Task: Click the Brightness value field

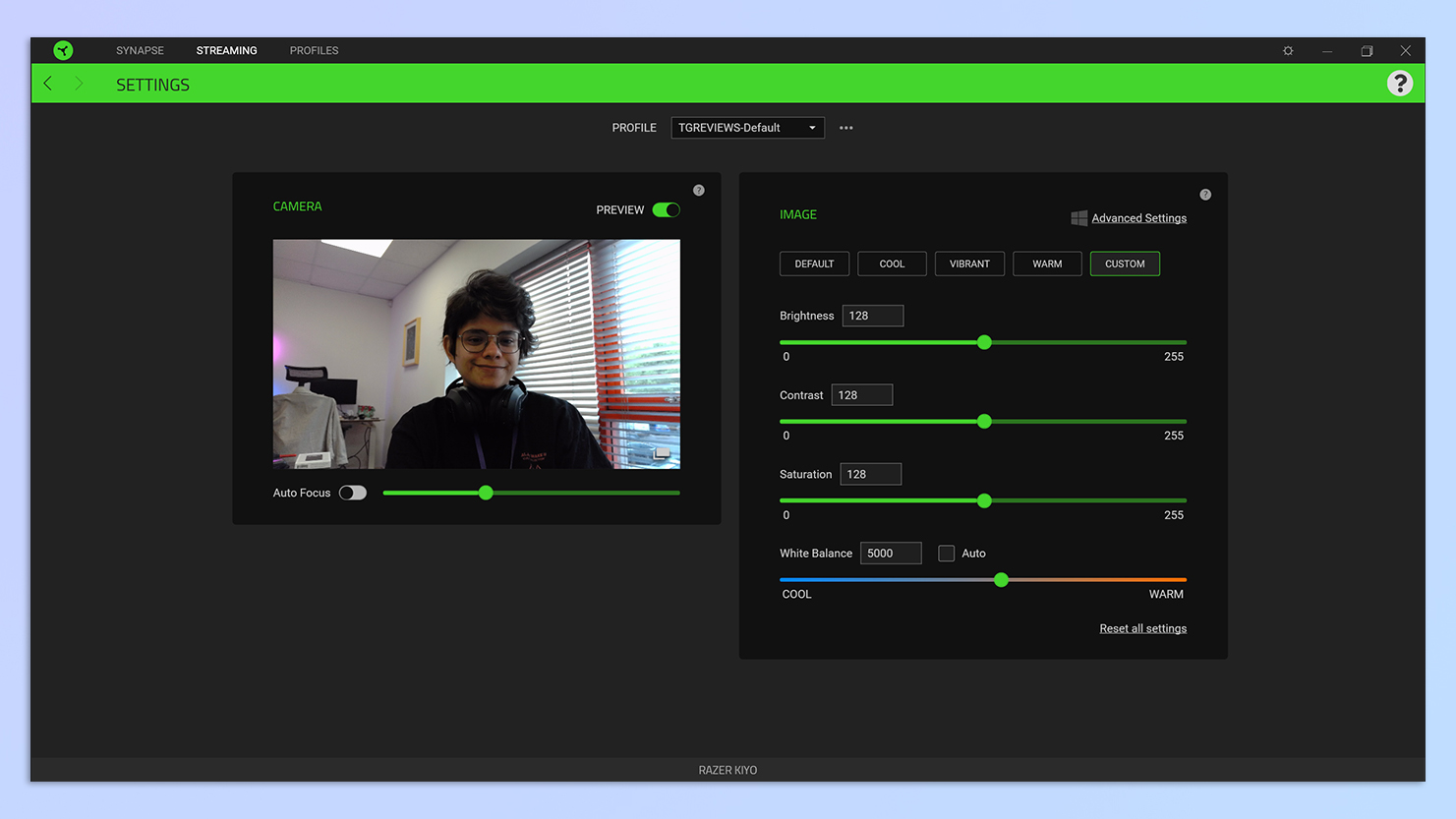Action: [x=873, y=316]
